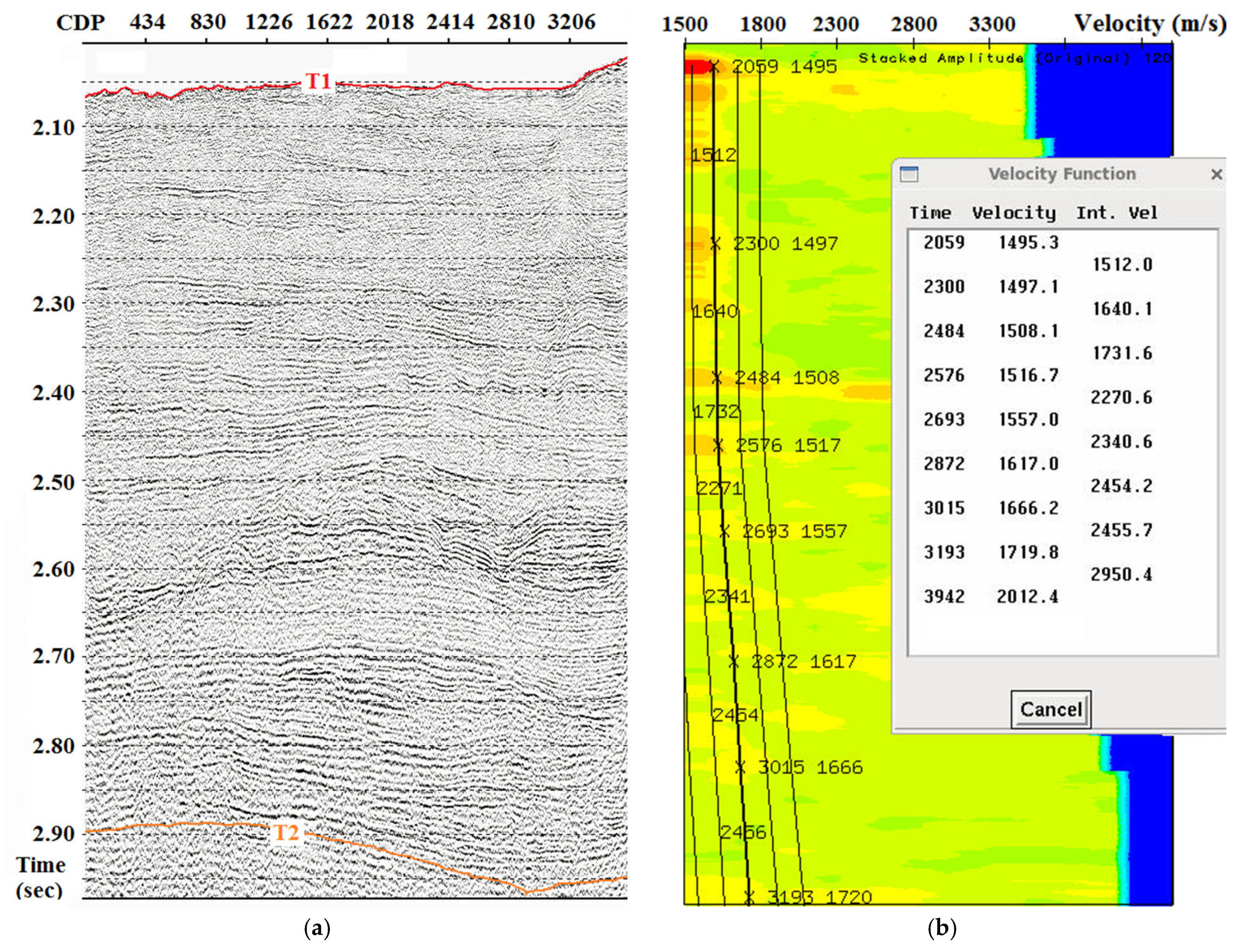Image resolution: width=1246 pixels, height=952 pixels.
Task: Click the Time column header
Action: pos(930,213)
